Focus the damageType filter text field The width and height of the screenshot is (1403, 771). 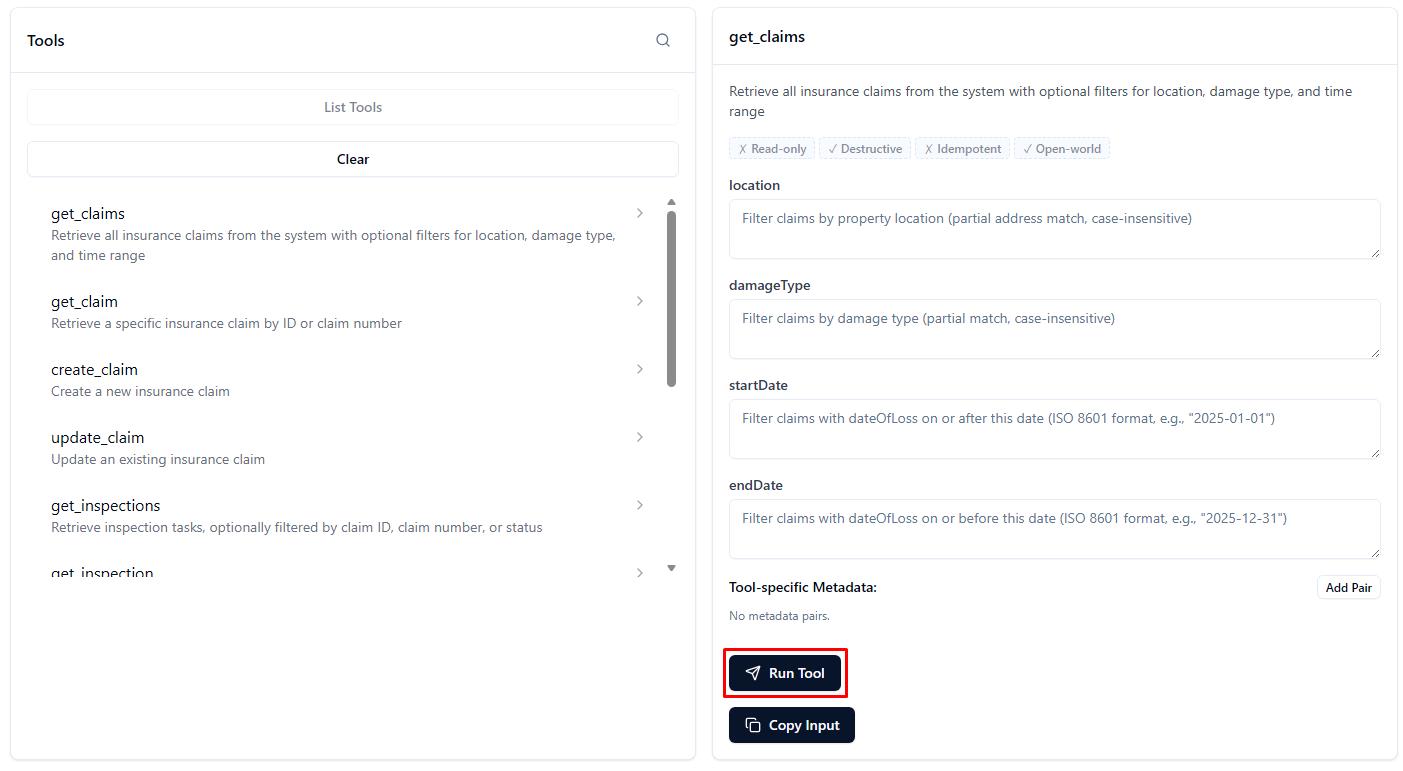pos(1054,329)
